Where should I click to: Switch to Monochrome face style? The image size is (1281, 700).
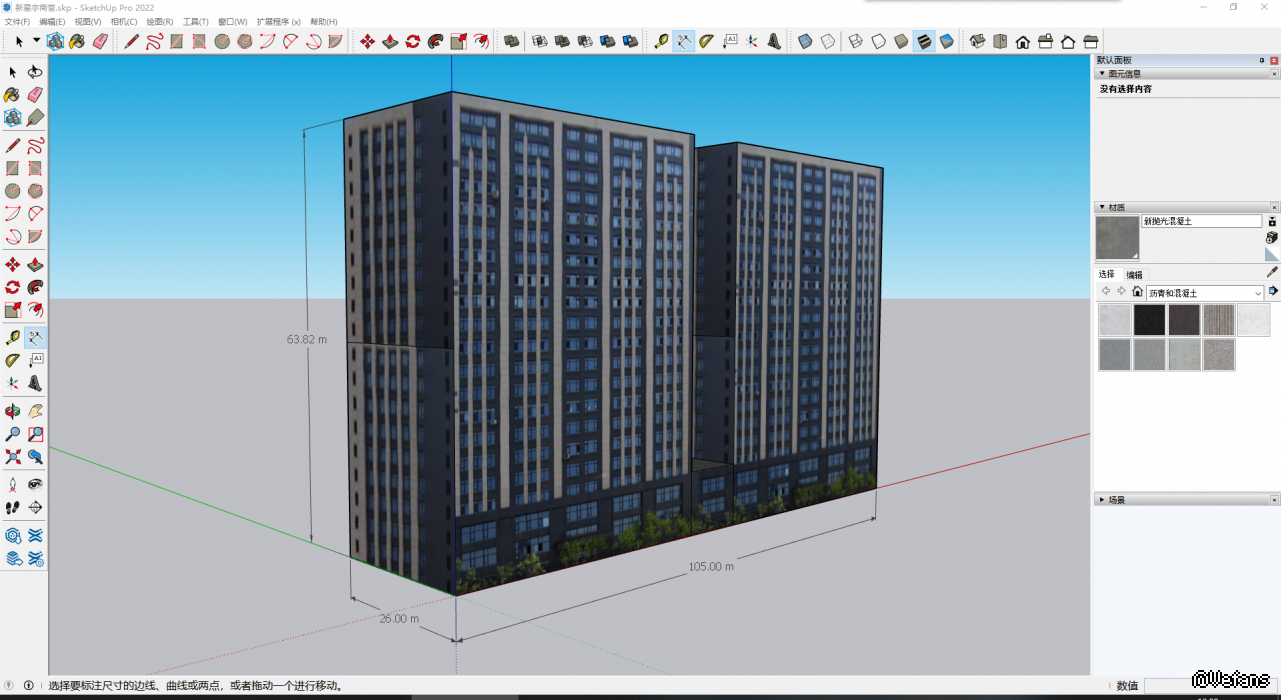click(x=946, y=41)
